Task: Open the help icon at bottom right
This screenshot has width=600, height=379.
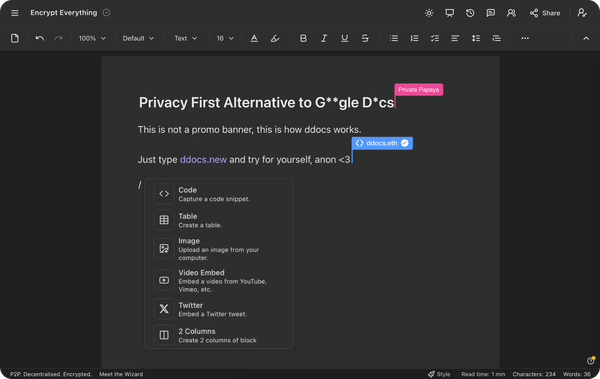Action: [x=590, y=360]
